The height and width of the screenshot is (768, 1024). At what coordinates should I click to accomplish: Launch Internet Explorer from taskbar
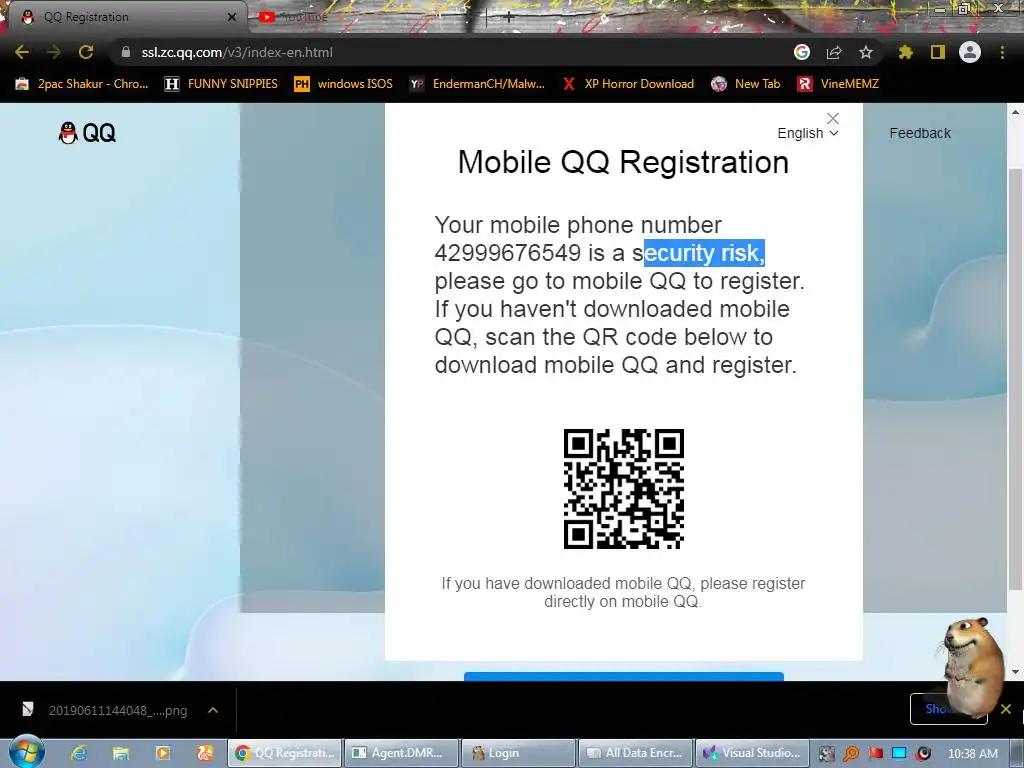coord(79,753)
